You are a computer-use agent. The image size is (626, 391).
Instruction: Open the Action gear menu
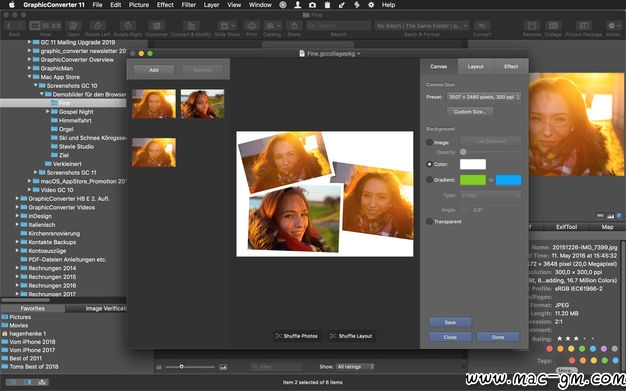point(613,26)
